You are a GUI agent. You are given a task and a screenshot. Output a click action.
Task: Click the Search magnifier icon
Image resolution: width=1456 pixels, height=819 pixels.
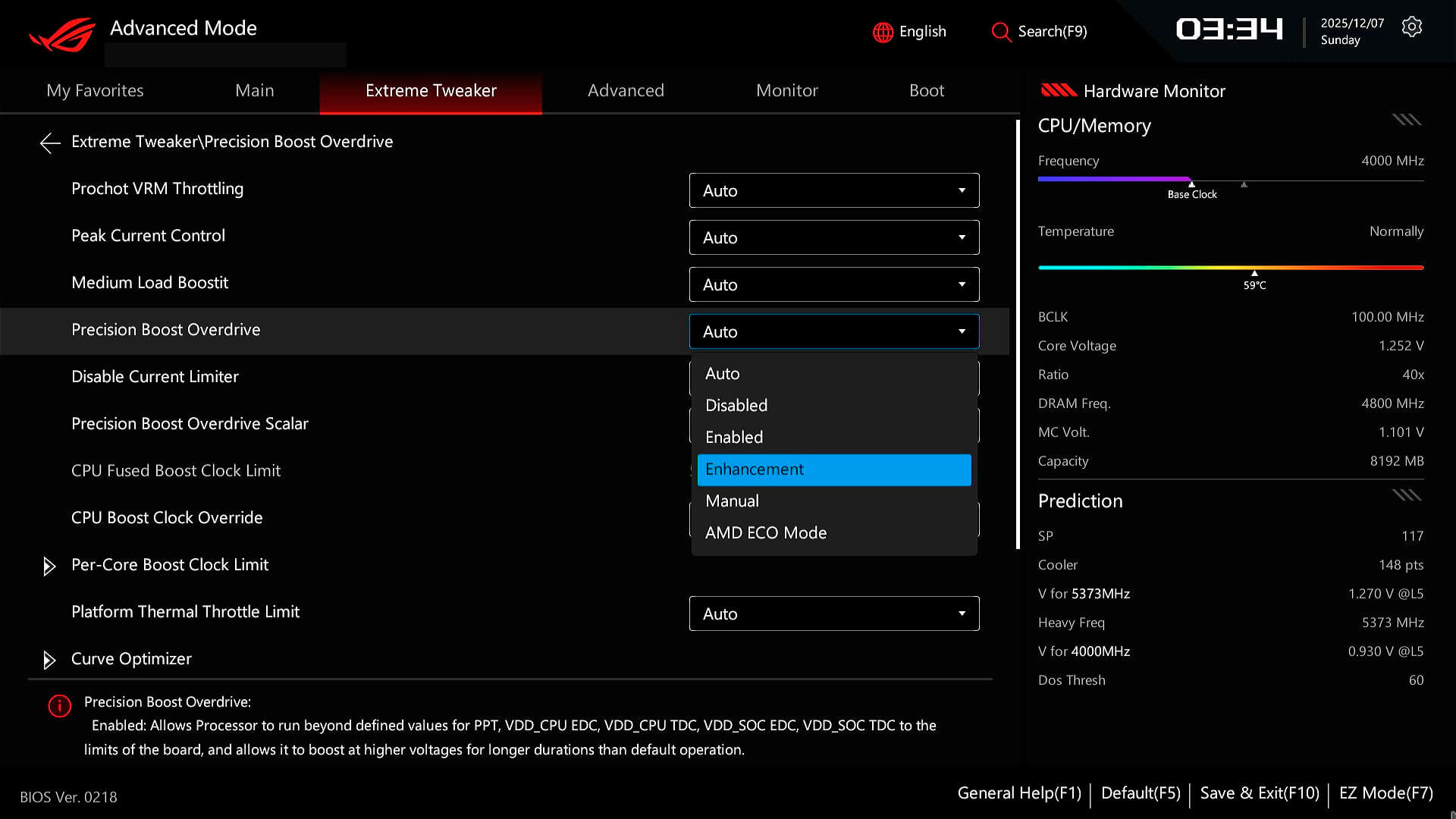[x=1001, y=32]
